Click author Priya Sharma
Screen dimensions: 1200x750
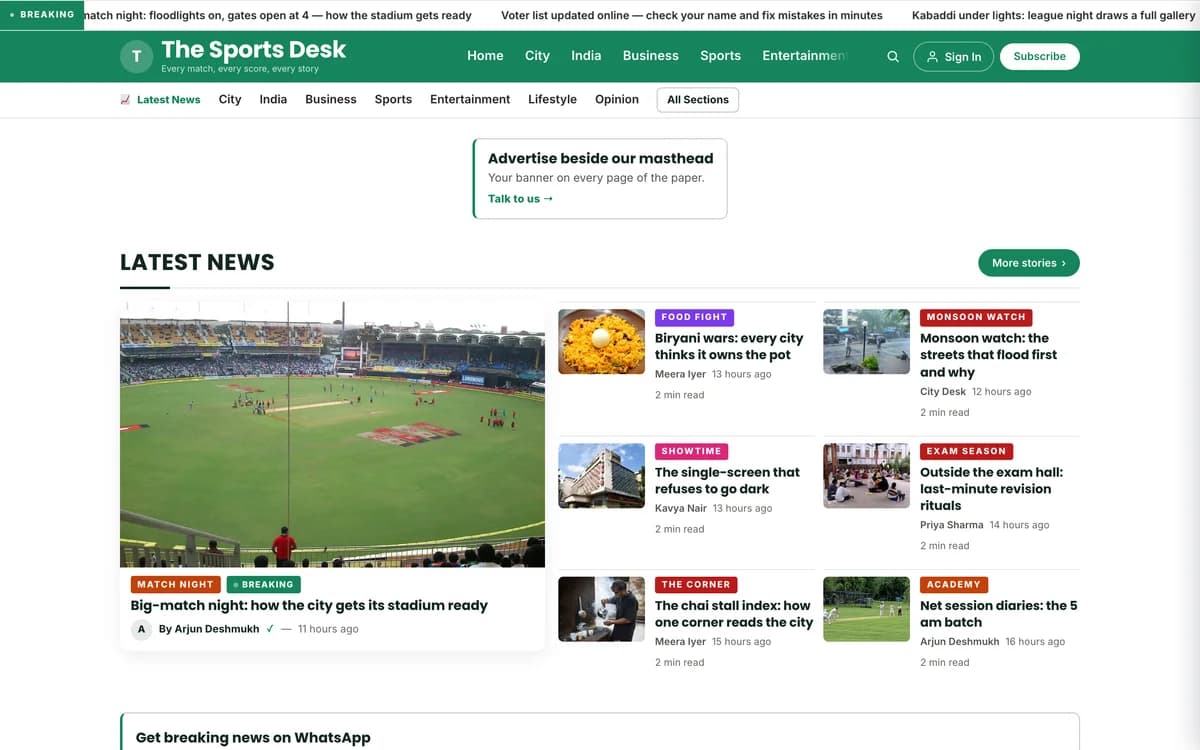click(x=952, y=525)
